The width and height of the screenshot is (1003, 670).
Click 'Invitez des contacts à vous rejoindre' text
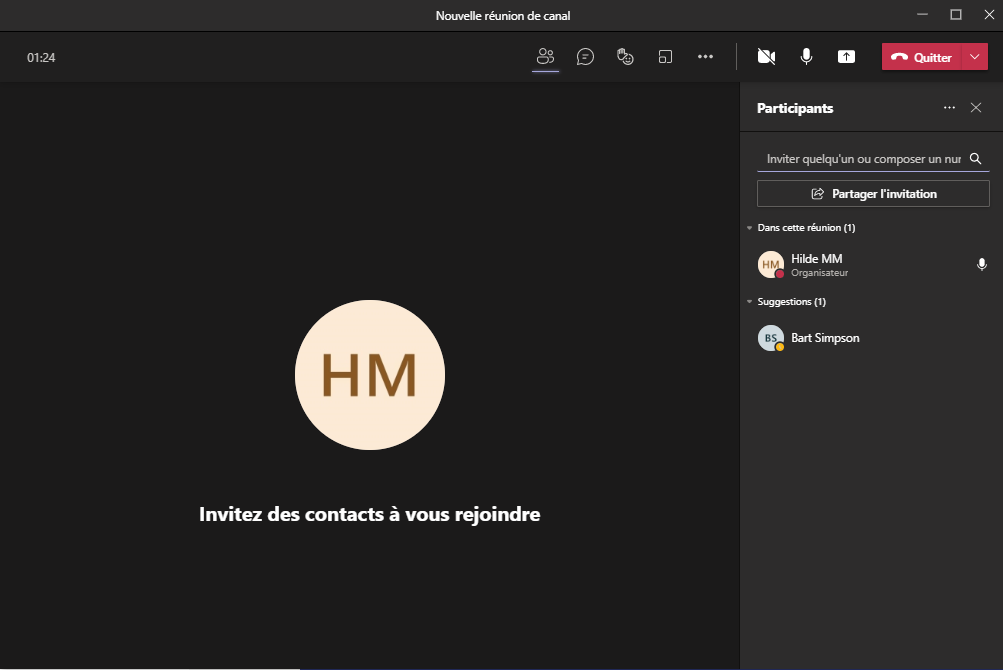[x=370, y=514]
